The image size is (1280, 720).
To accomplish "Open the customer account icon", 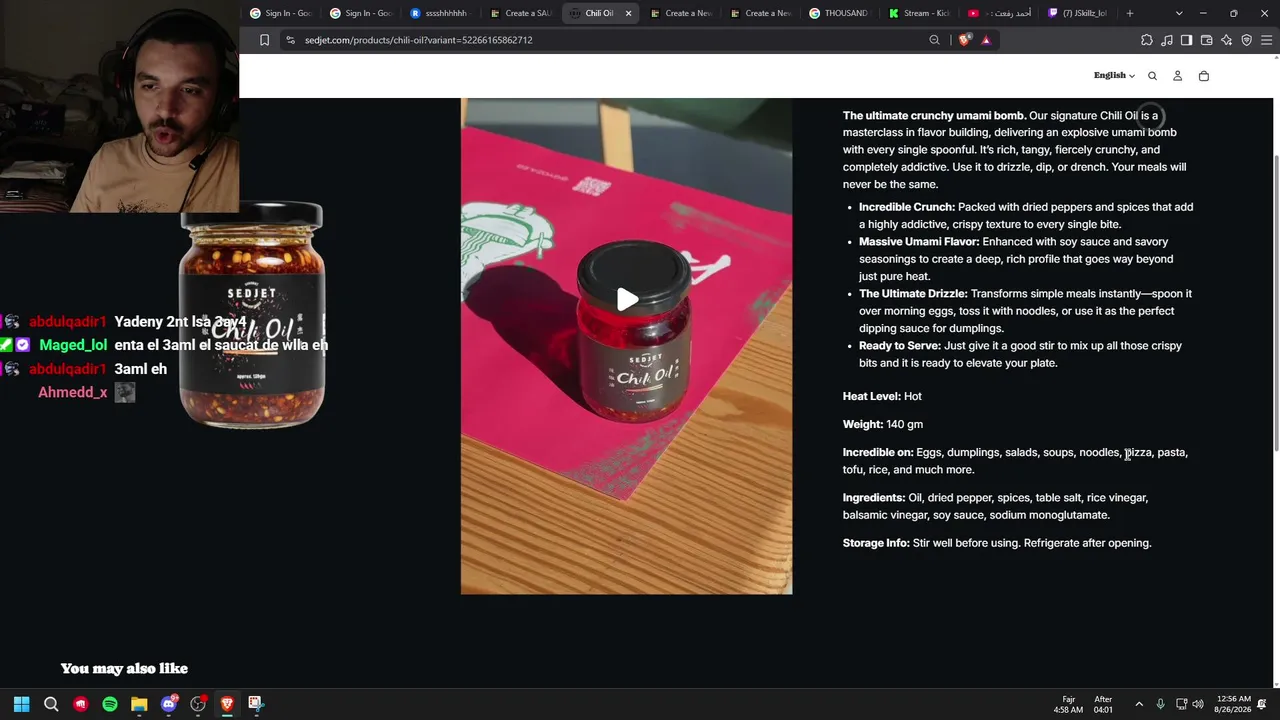I will pos(1177,76).
